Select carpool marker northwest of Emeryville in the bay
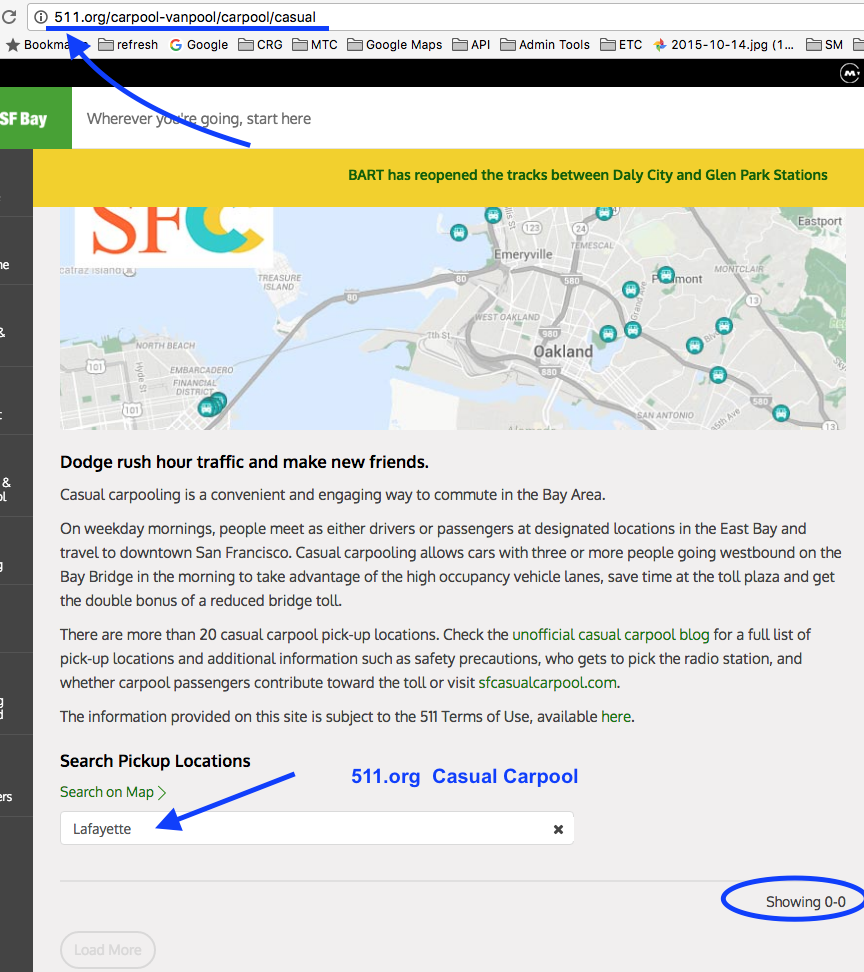 459,233
